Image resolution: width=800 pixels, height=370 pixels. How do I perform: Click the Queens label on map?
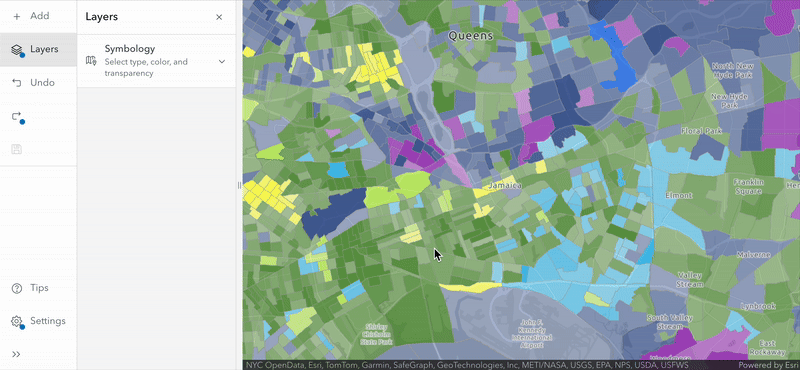point(470,36)
